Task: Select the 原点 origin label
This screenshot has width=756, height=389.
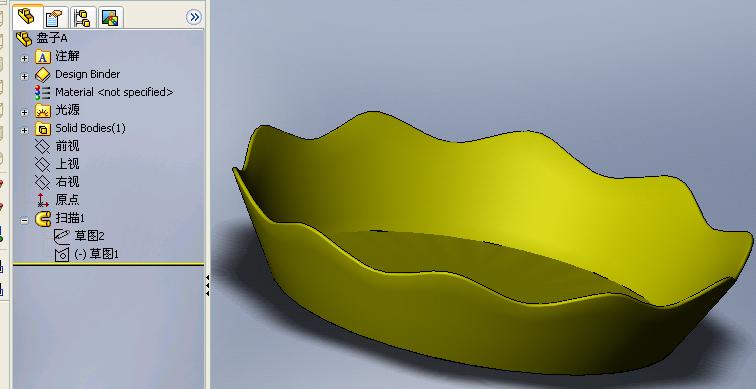Action: 67,200
